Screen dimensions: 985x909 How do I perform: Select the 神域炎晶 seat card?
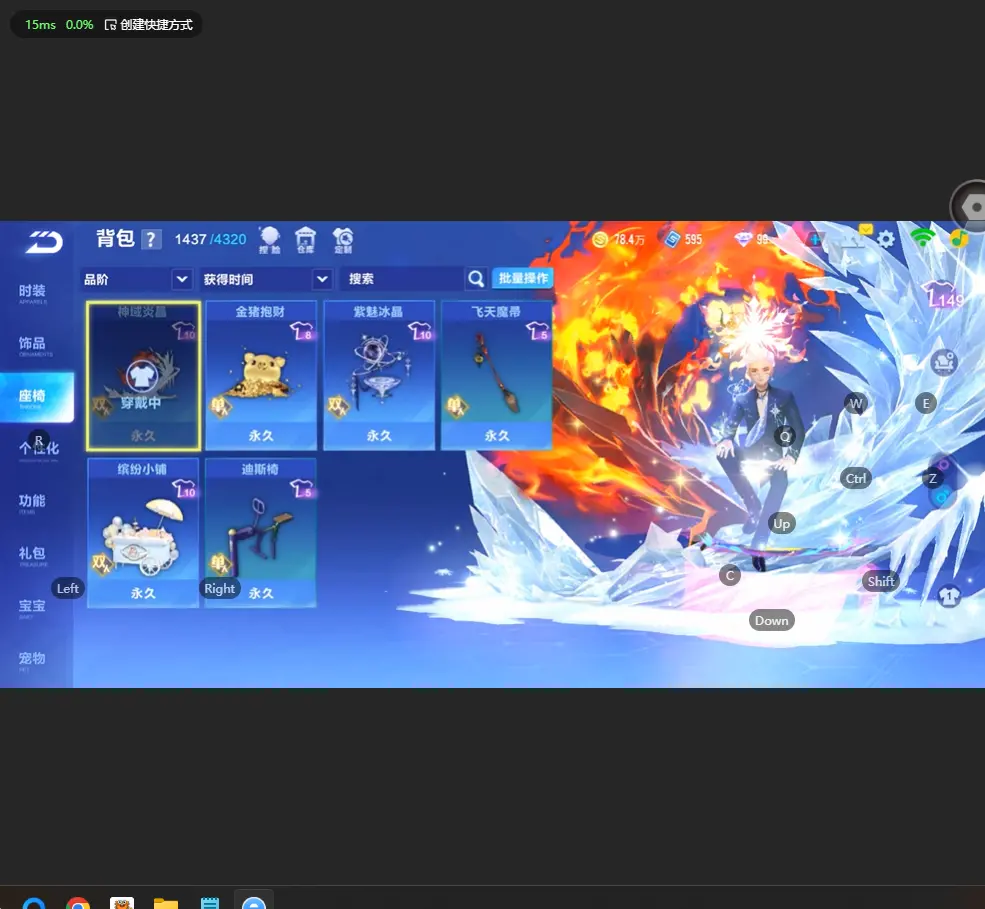(x=143, y=376)
